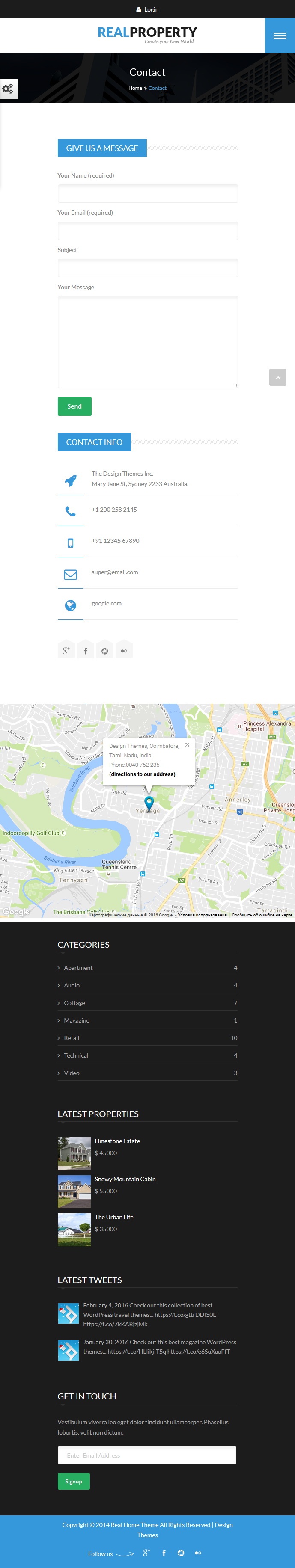This screenshot has height=1568, width=295.
Task: Click the globe website icon
Action: 71,605
